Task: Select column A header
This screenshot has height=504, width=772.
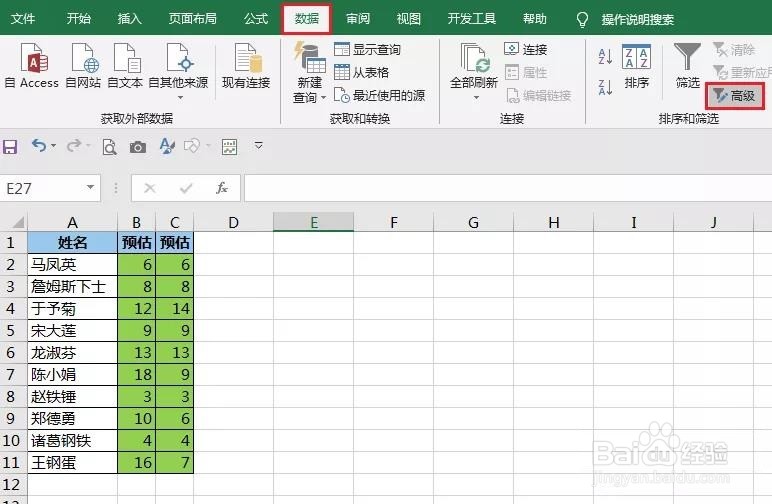Action: tap(72, 222)
